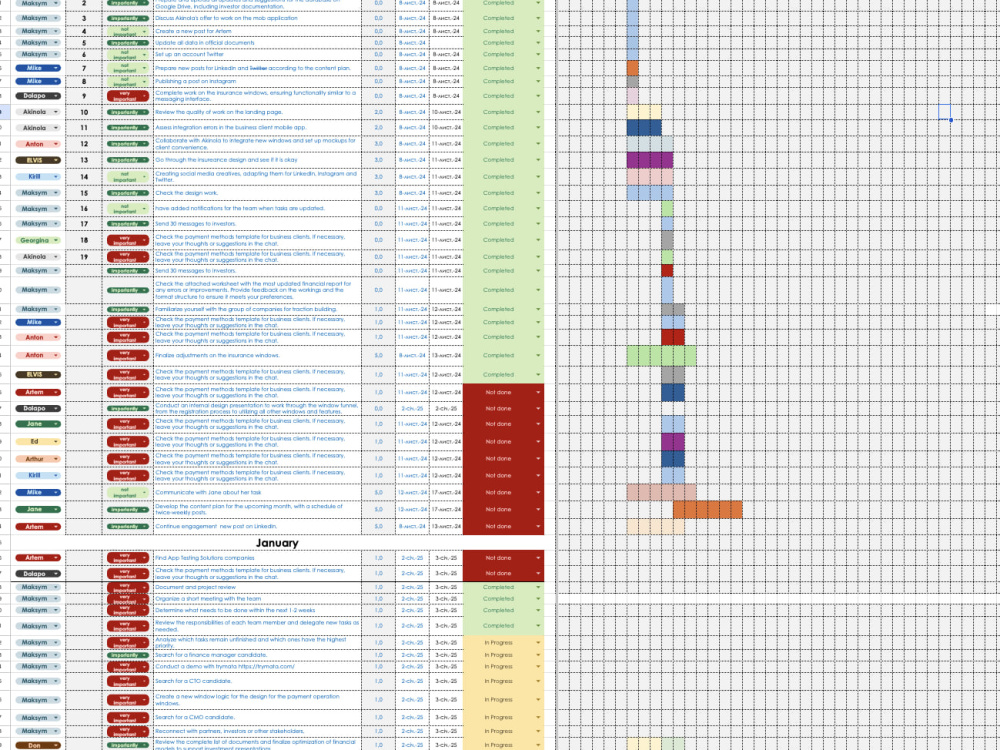The width and height of the screenshot is (1000, 750).
Task: Select purple Gantt bar in row 13
Action: 650,160
